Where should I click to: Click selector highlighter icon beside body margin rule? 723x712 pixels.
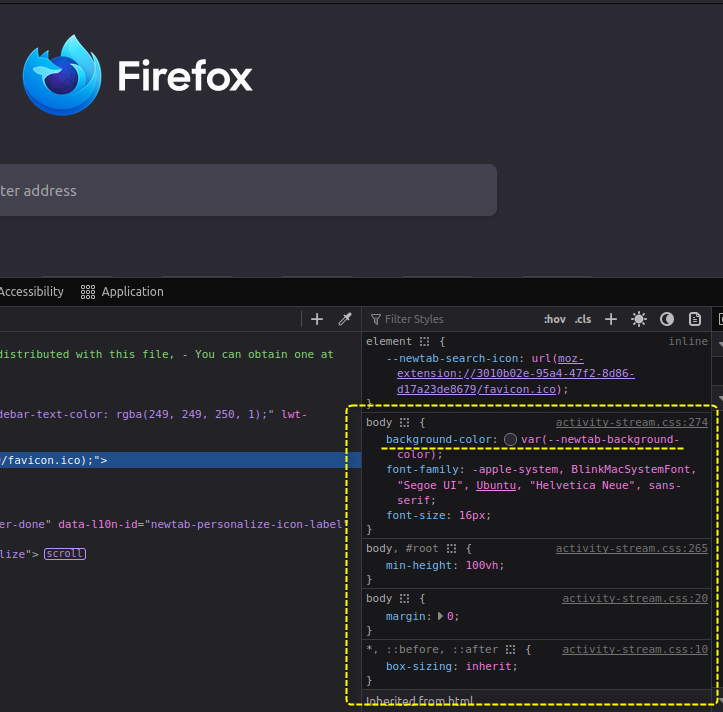point(404,599)
